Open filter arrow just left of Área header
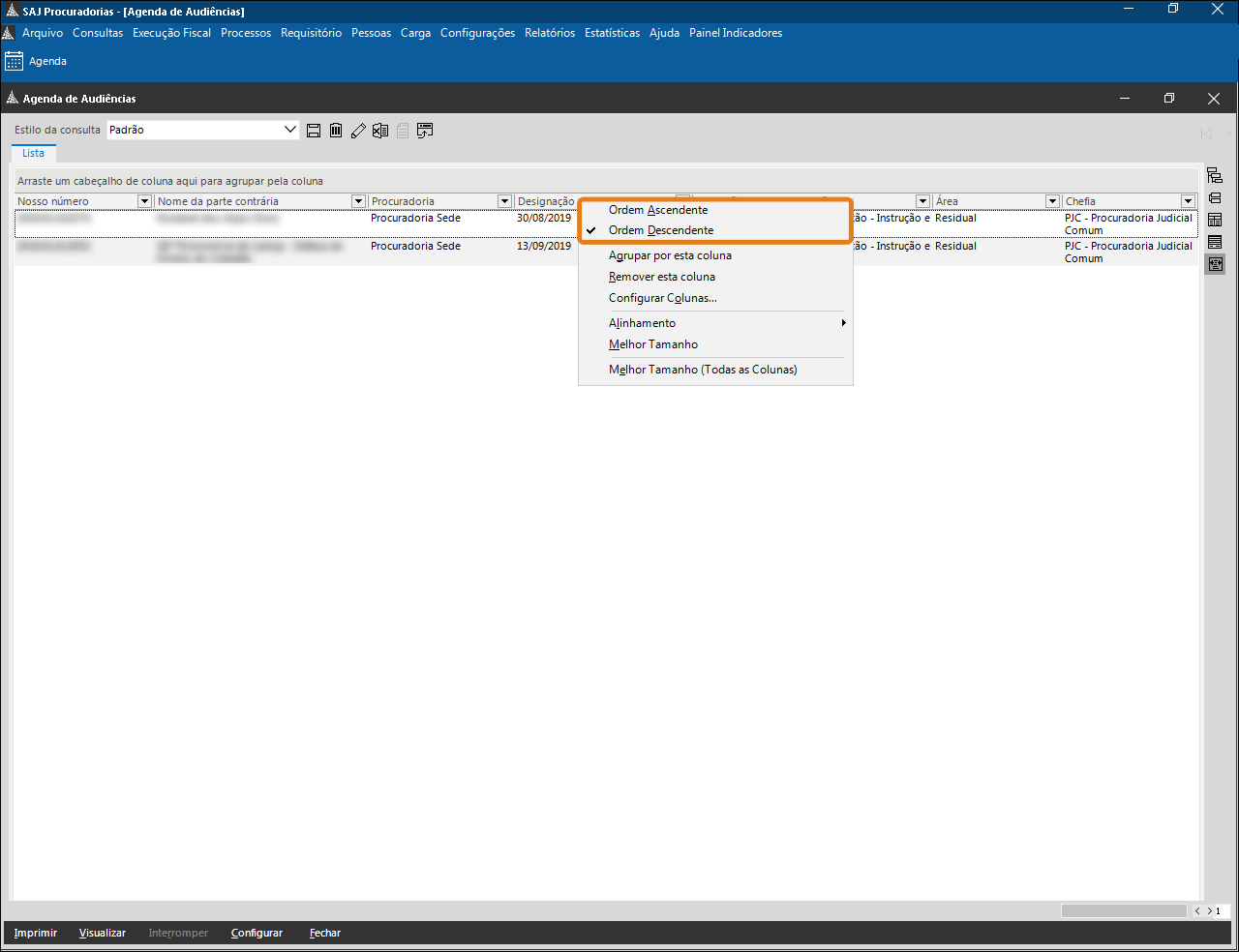1239x952 pixels. click(x=922, y=201)
